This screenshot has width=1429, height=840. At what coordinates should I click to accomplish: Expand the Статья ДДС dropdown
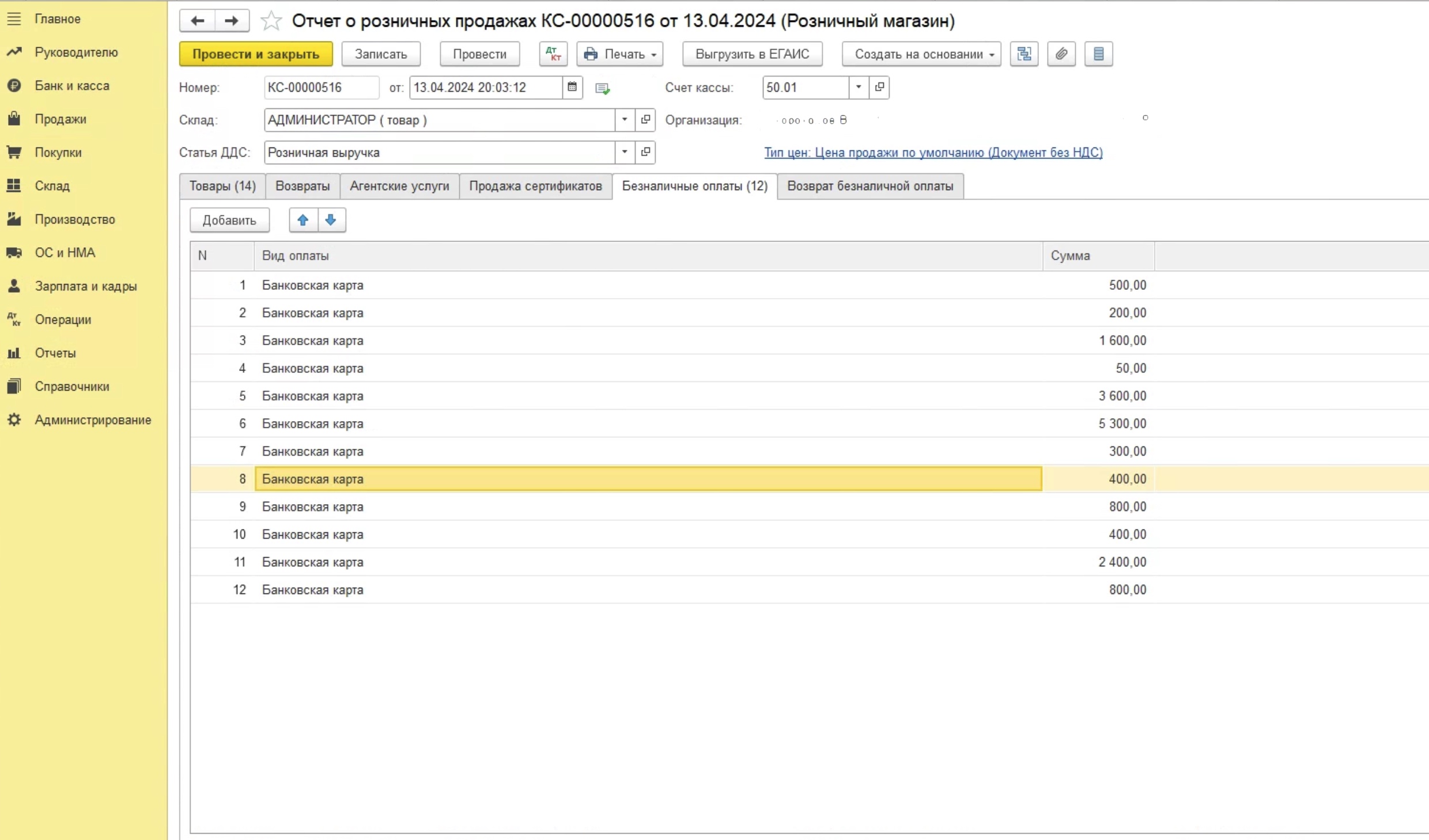[x=624, y=152]
